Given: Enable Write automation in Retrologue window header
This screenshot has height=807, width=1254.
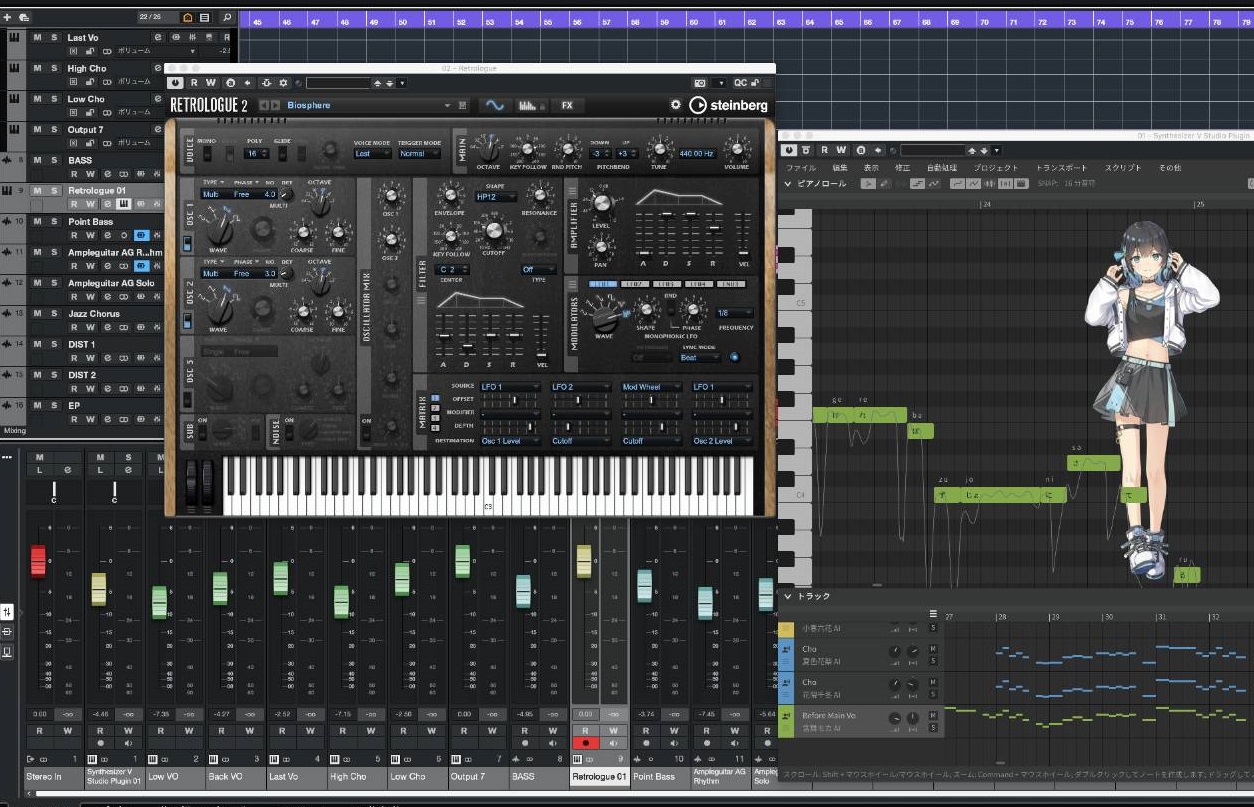Looking at the screenshot, I should coord(211,83).
